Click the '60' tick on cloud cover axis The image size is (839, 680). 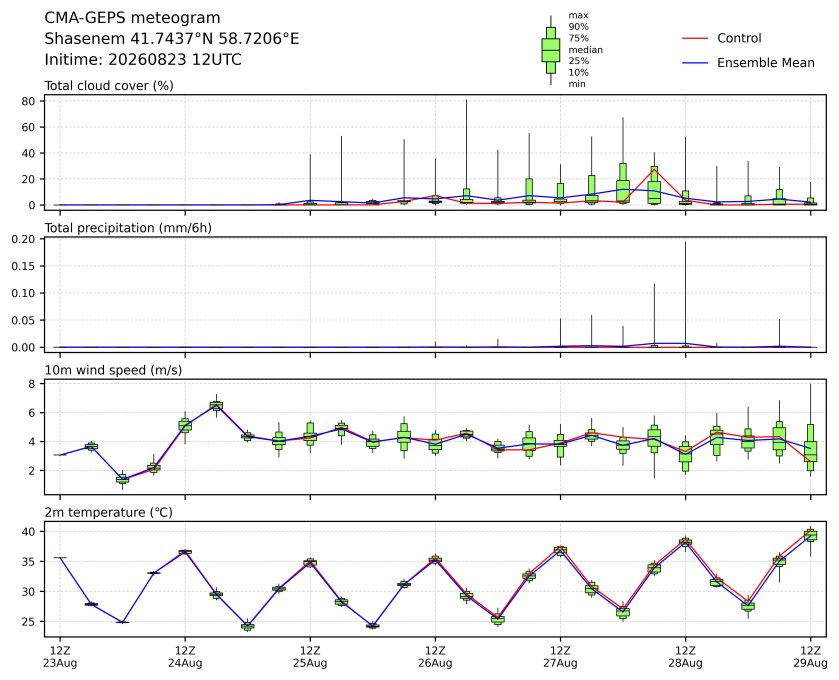point(28,127)
